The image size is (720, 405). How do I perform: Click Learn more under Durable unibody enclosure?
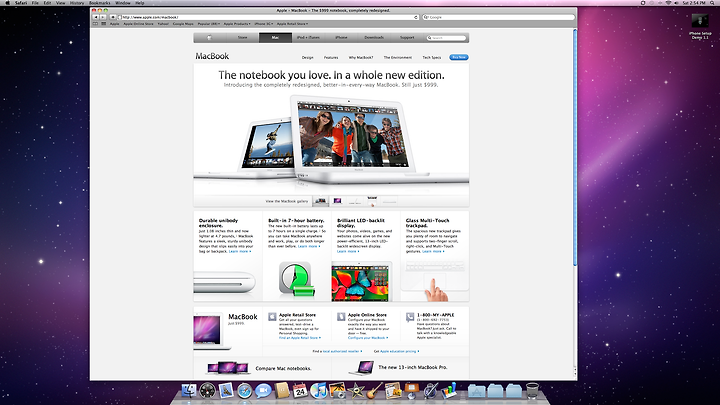(x=240, y=252)
